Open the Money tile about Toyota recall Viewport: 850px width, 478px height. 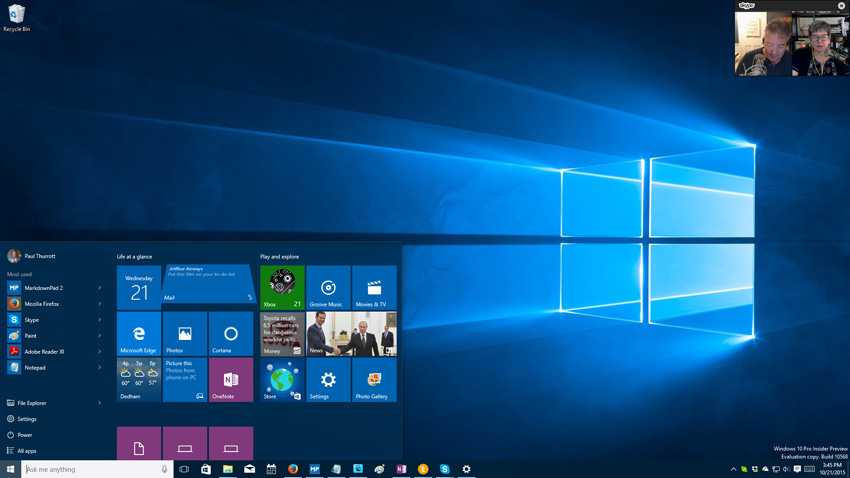(282, 333)
